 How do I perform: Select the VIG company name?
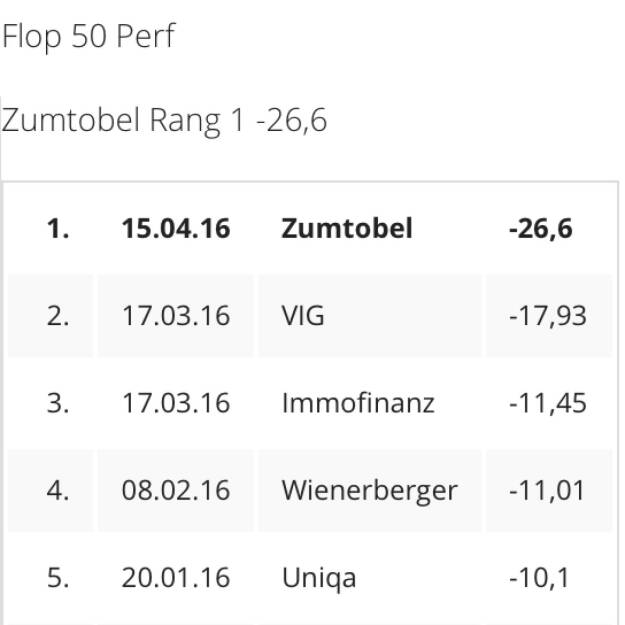(x=304, y=316)
